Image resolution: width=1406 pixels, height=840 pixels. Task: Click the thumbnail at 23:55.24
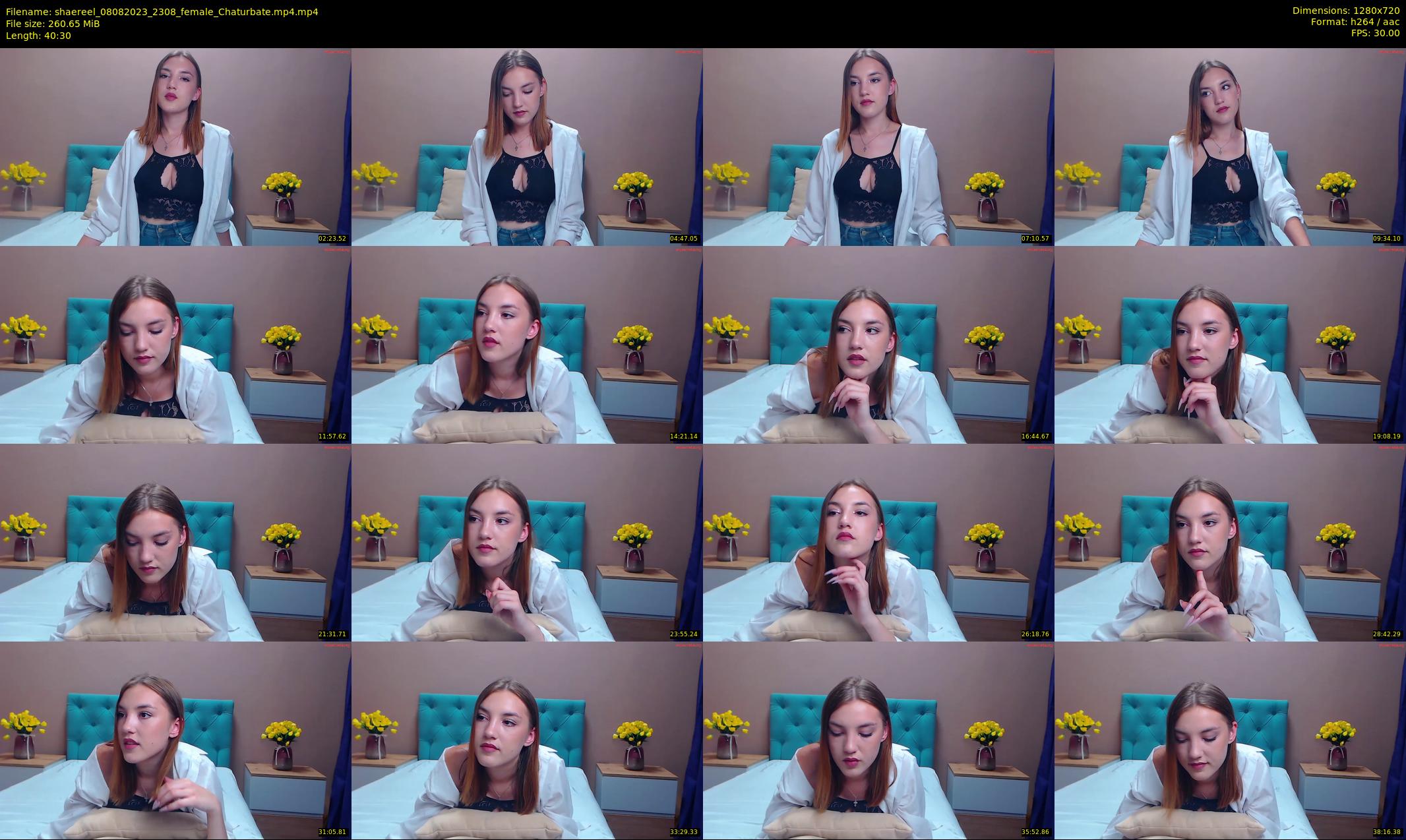click(x=527, y=542)
